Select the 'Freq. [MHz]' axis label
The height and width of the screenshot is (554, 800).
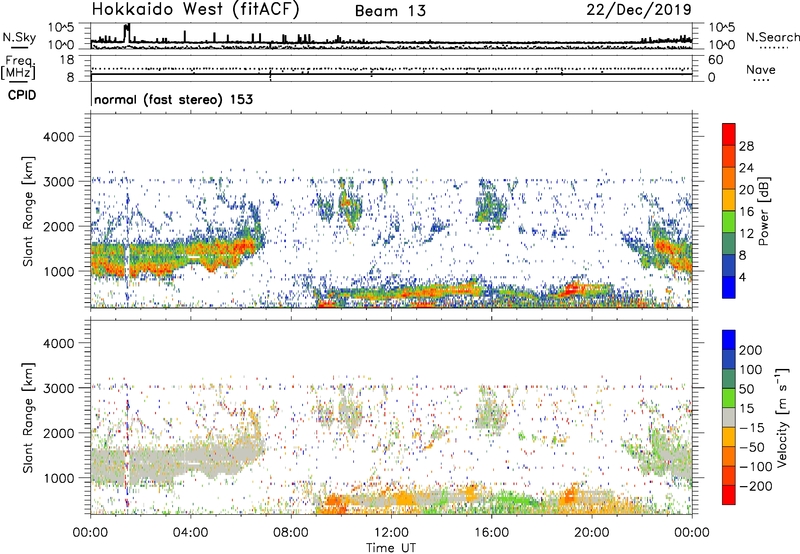click(18, 68)
